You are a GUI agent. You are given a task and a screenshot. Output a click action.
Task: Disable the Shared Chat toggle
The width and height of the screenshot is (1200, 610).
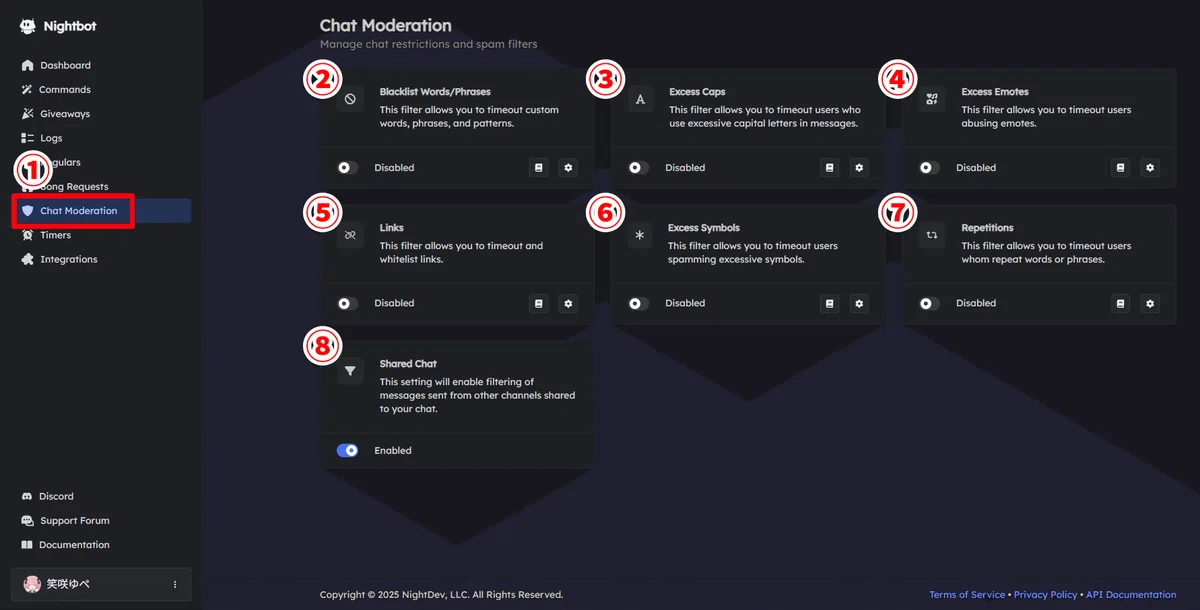pyautogui.click(x=347, y=451)
